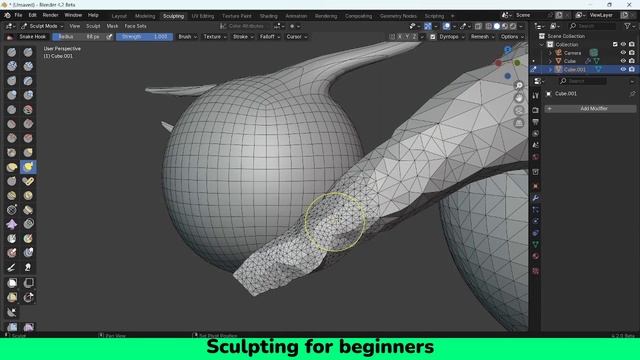Add a new workspace tab
This screenshot has width=640, height=360.
(452, 16)
